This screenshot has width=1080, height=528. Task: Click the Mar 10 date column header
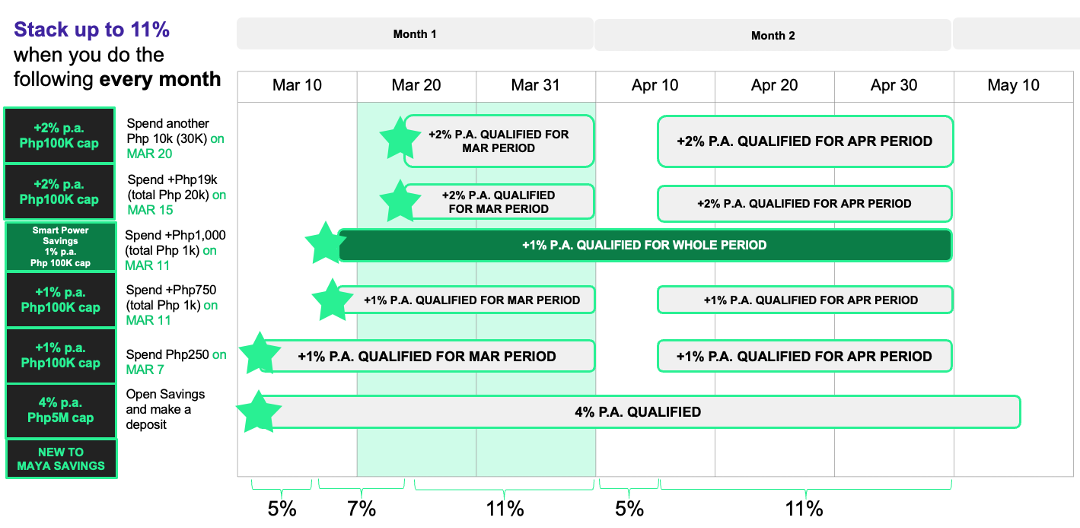[297, 85]
